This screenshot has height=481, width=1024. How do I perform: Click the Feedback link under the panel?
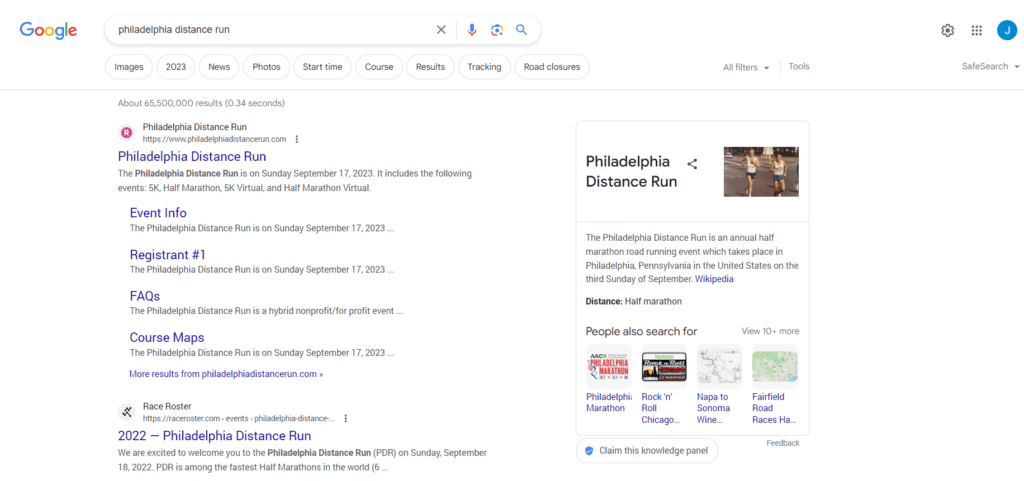pyautogui.click(x=783, y=443)
